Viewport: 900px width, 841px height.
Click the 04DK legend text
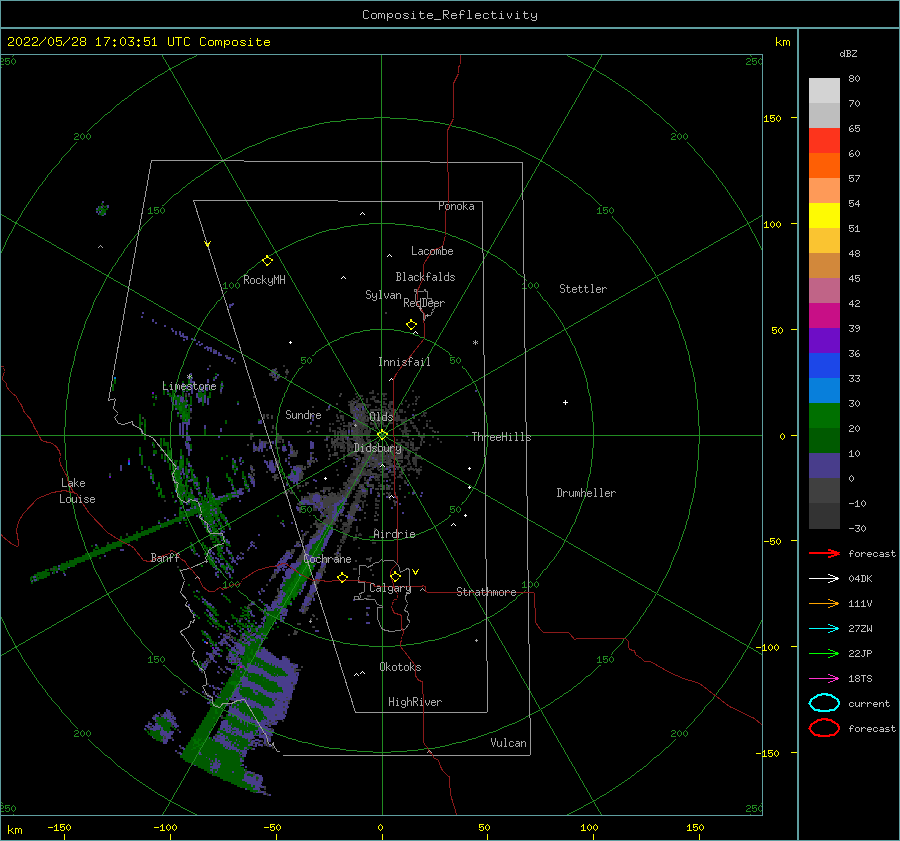(x=860, y=578)
